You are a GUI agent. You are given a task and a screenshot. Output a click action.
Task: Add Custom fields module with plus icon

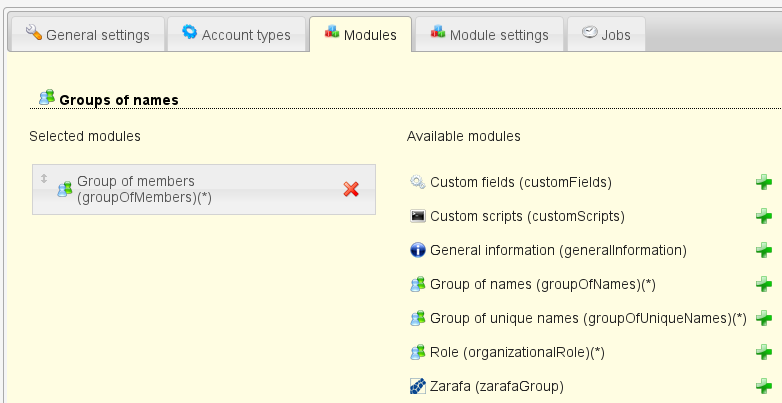pyautogui.click(x=764, y=182)
